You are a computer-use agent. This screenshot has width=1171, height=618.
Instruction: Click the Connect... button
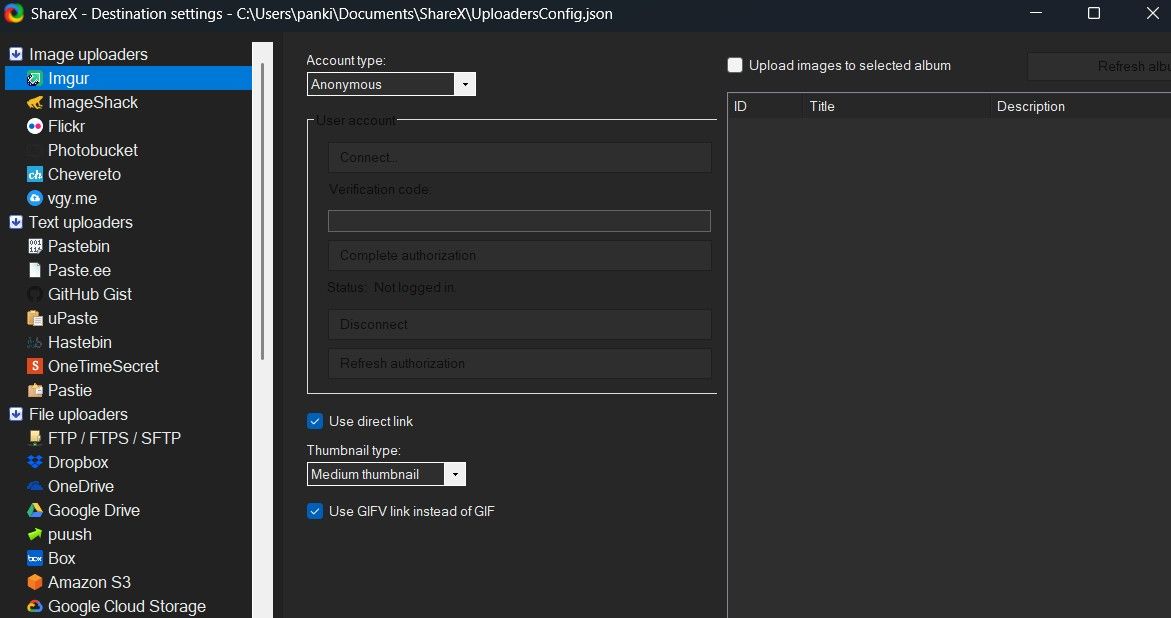point(520,157)
